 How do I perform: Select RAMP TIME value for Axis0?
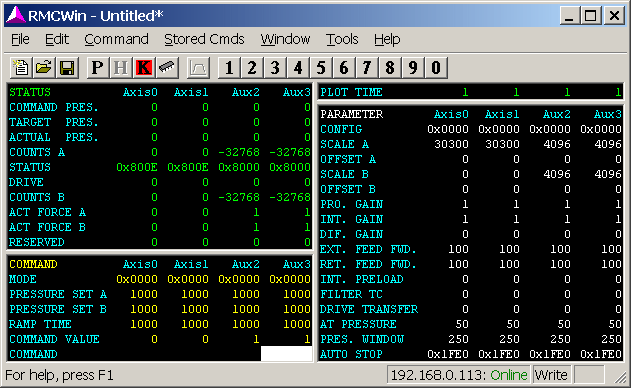coord(144,324)
